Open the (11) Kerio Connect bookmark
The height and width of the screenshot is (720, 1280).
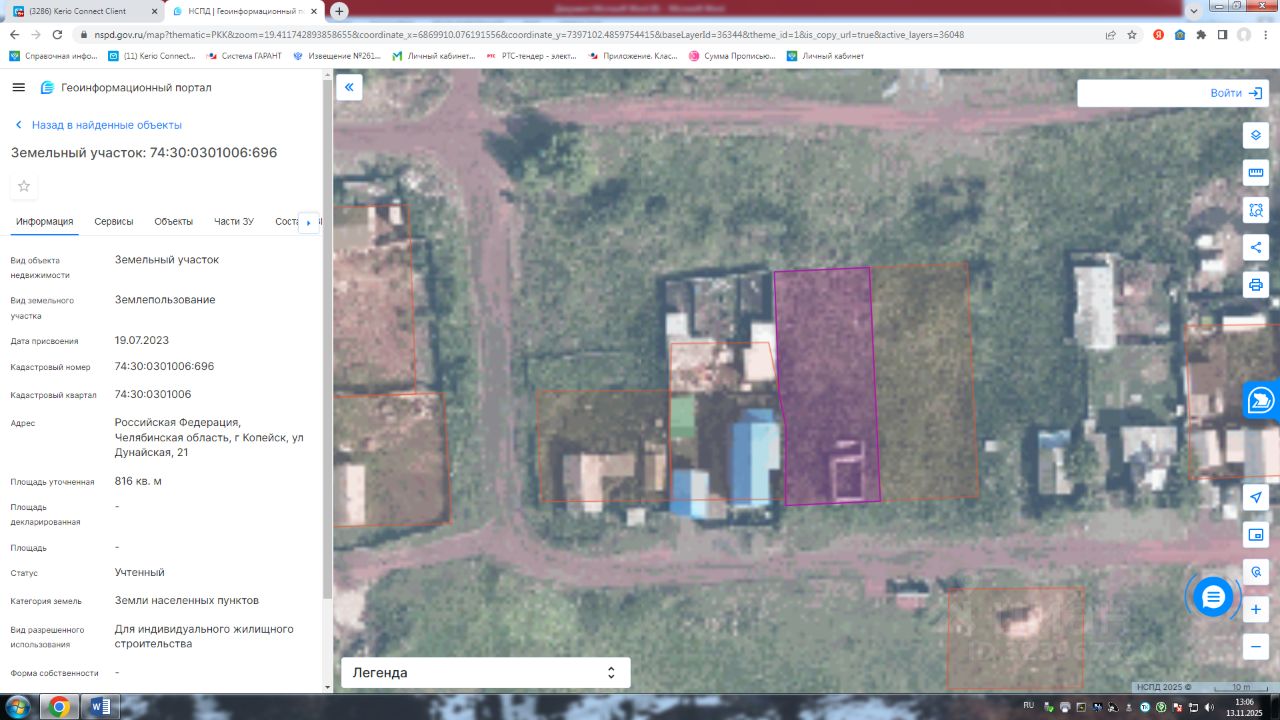pos(152,56)
